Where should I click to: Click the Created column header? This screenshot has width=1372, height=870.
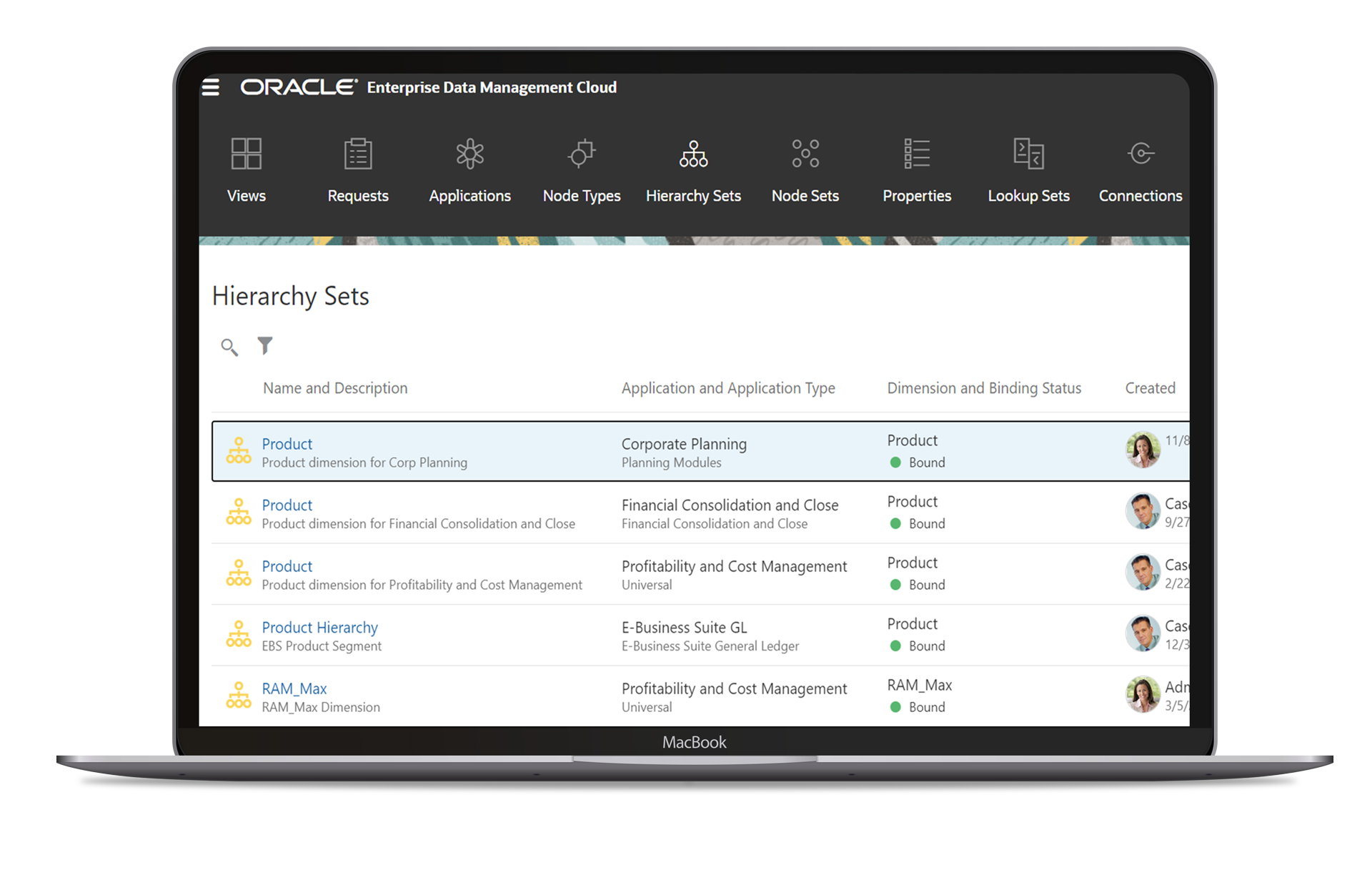coord(1150,388)
